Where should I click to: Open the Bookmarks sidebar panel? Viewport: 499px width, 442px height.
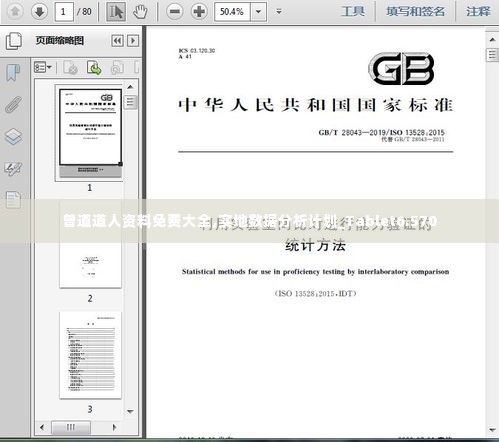tap(13, 72)
